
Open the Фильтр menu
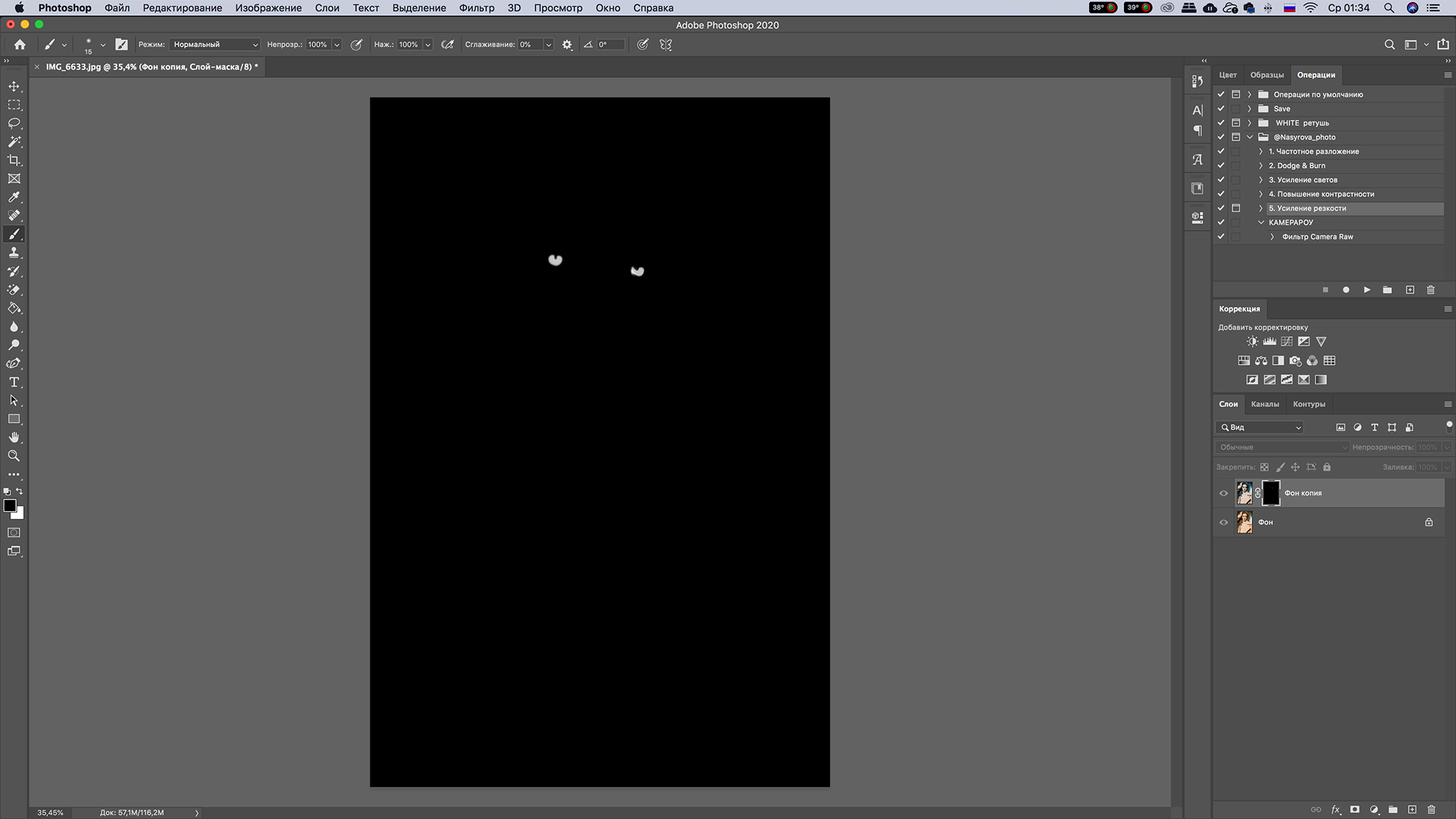[x=476, y=8]
